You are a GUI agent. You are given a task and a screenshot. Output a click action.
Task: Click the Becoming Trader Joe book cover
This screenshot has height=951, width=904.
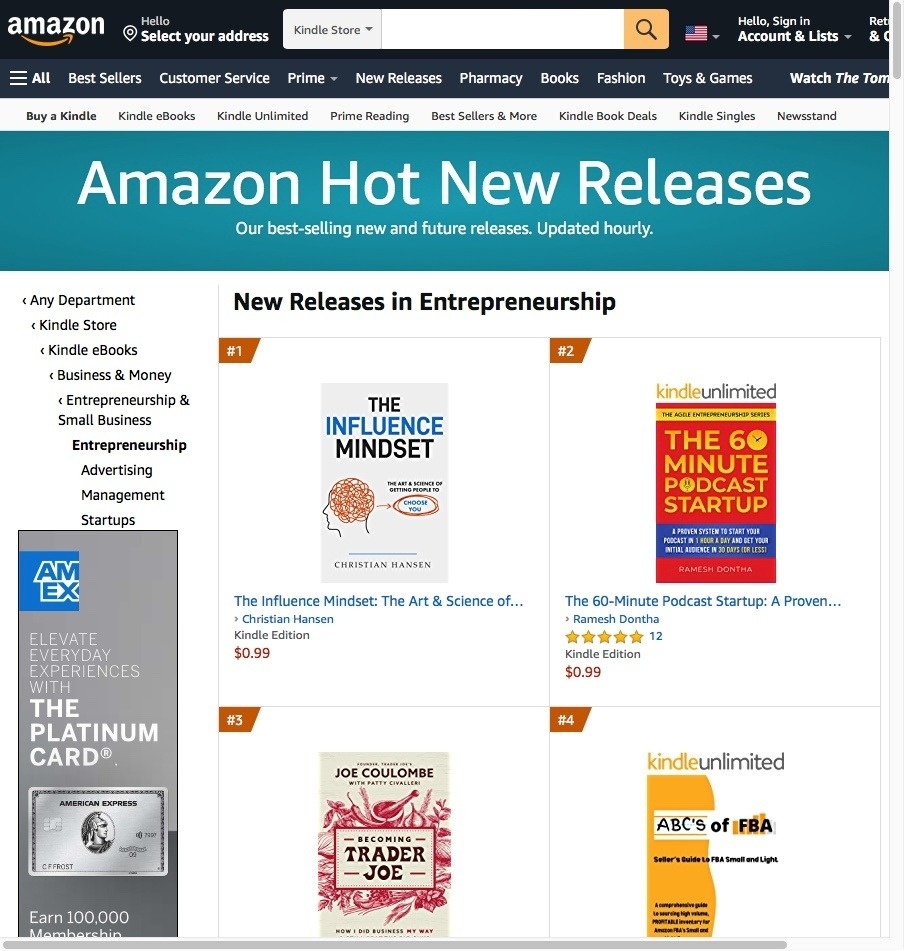coord(384,844)
